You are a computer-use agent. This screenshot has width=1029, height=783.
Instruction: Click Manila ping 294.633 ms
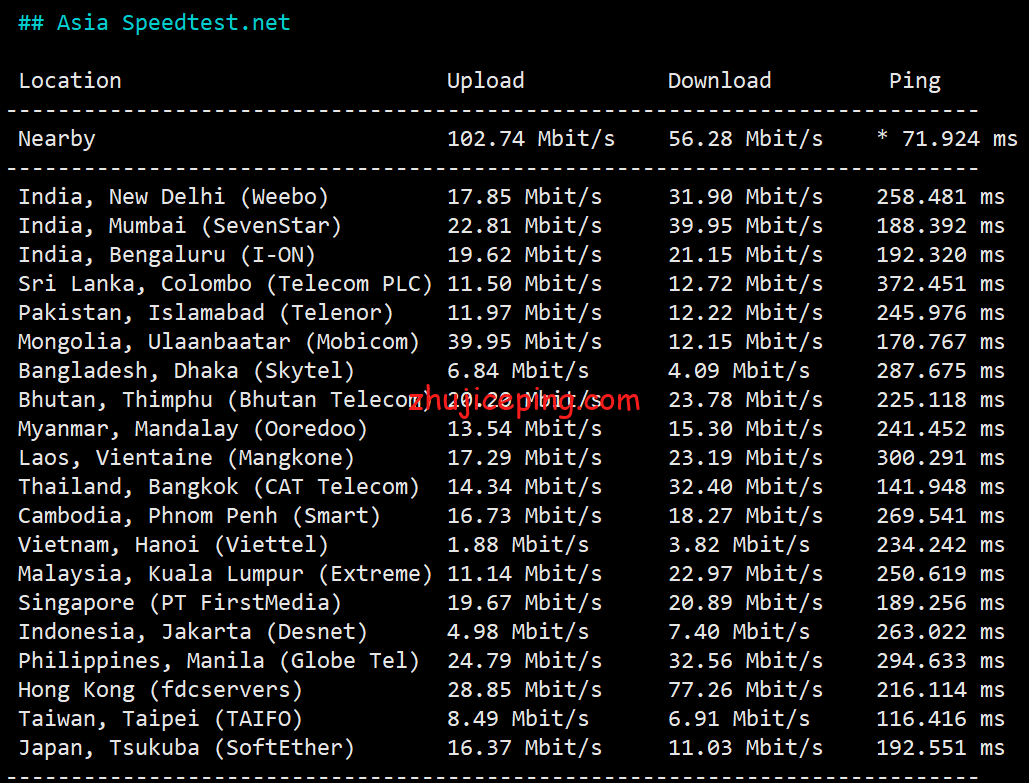[x=940, y=660]
